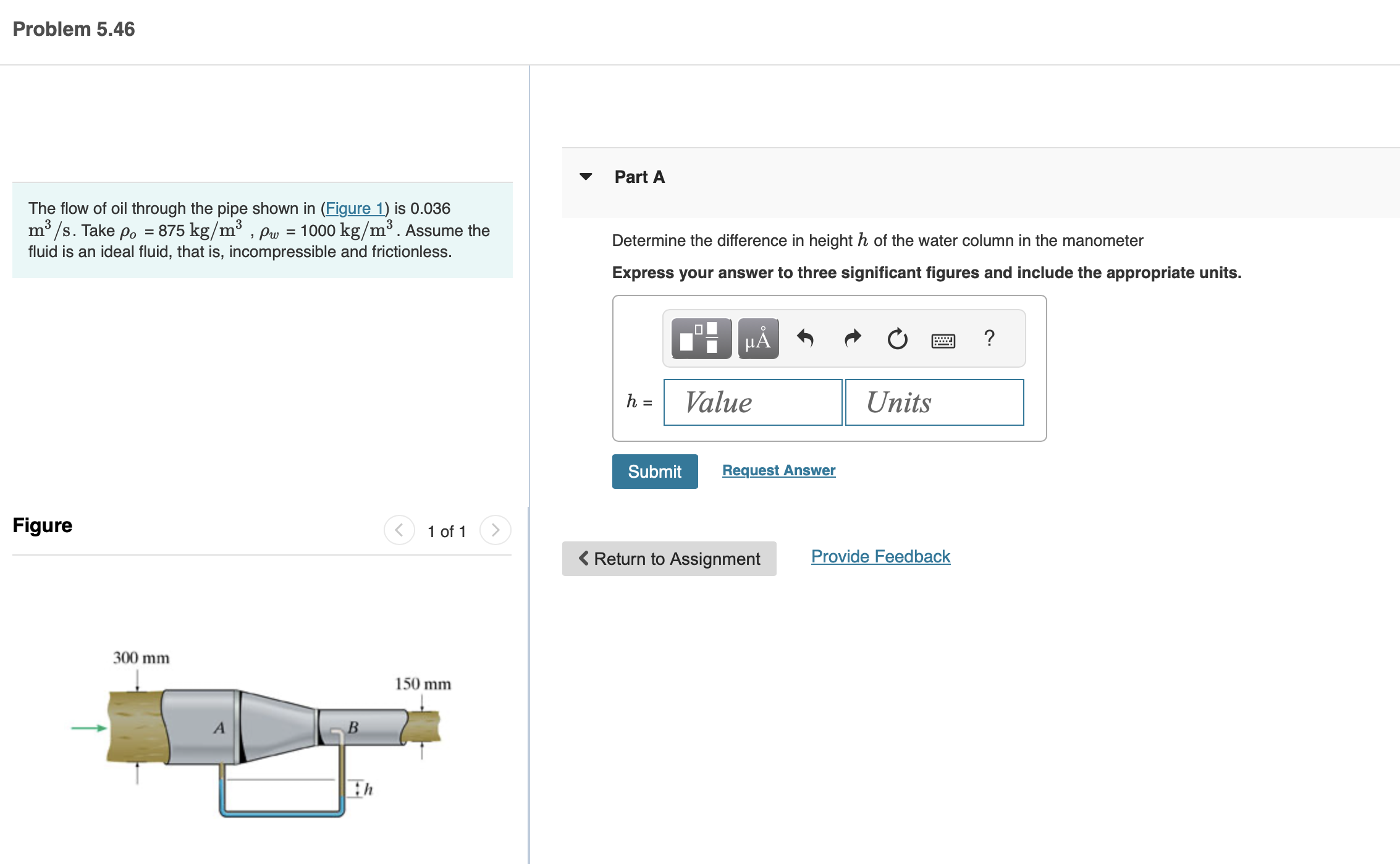
Task: Go back to the previous figure
Action: coord(399,530)
